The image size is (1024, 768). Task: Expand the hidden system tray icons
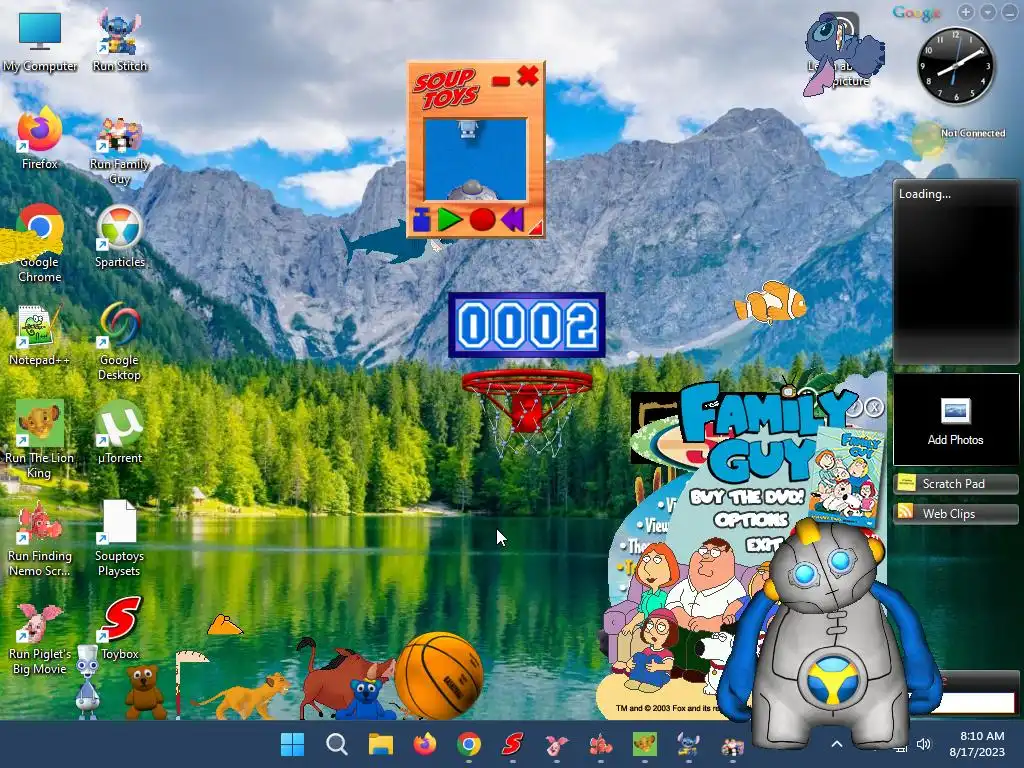pyautogui.click(x=837, y=744)
